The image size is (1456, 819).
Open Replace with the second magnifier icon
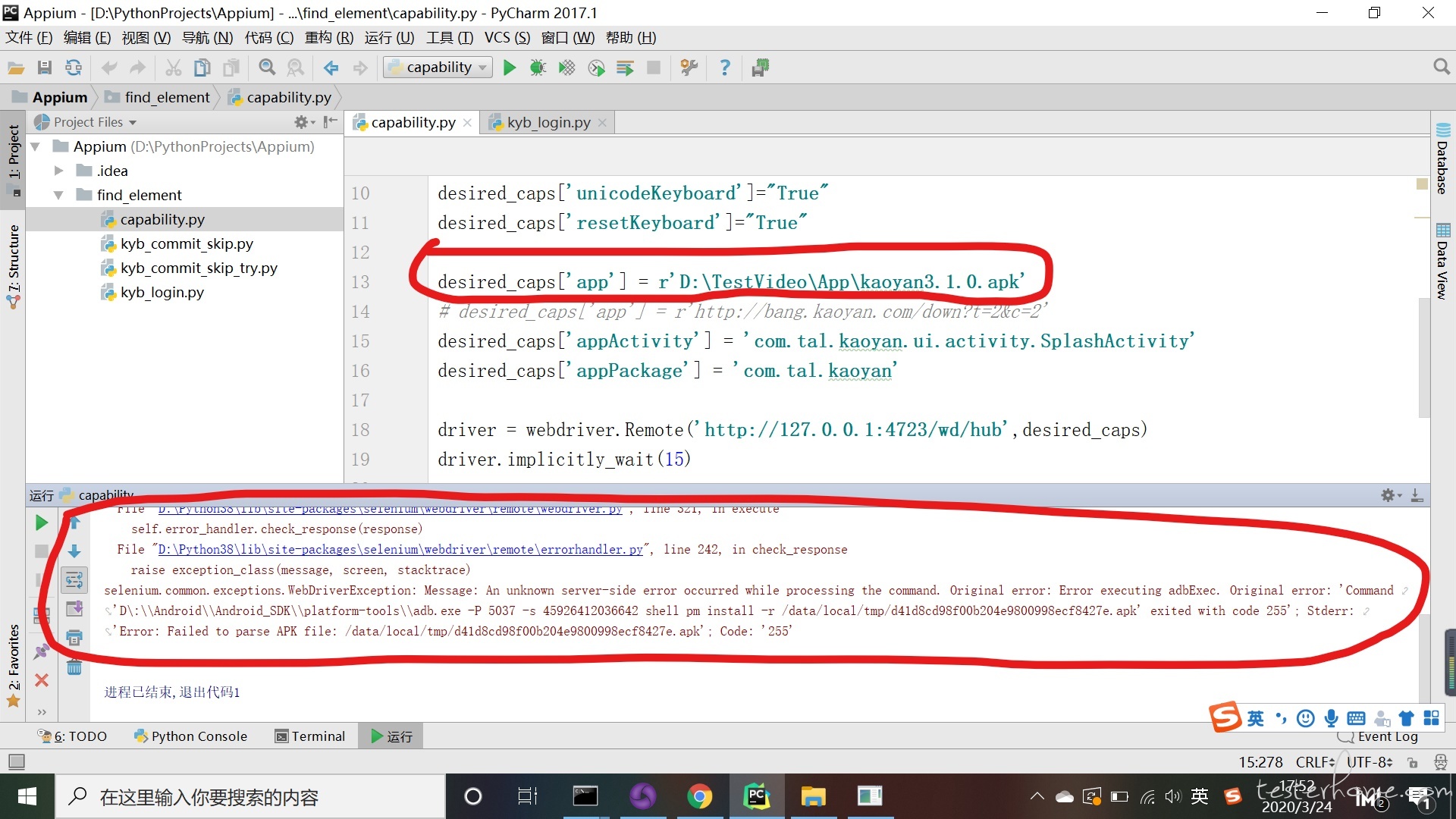(296, 68)
